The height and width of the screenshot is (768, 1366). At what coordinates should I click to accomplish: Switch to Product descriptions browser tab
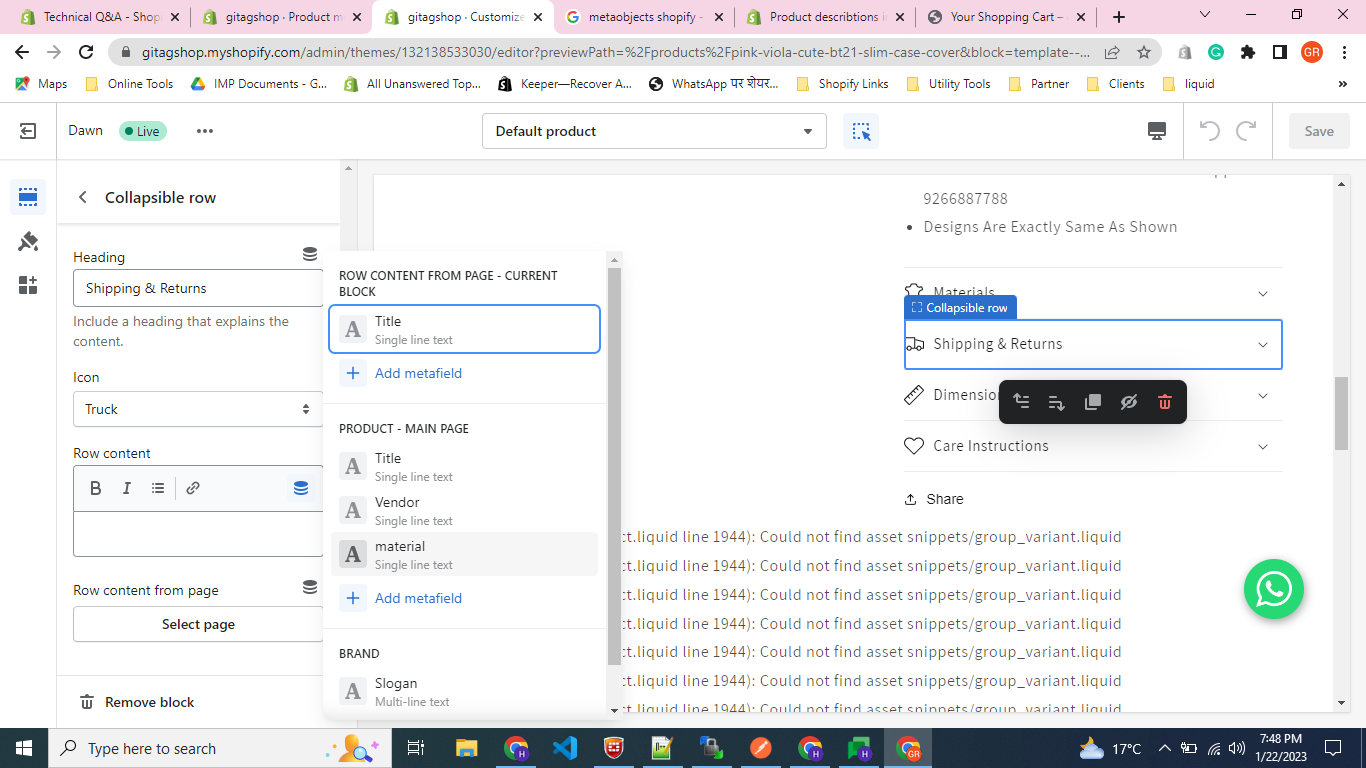(825, 17)
